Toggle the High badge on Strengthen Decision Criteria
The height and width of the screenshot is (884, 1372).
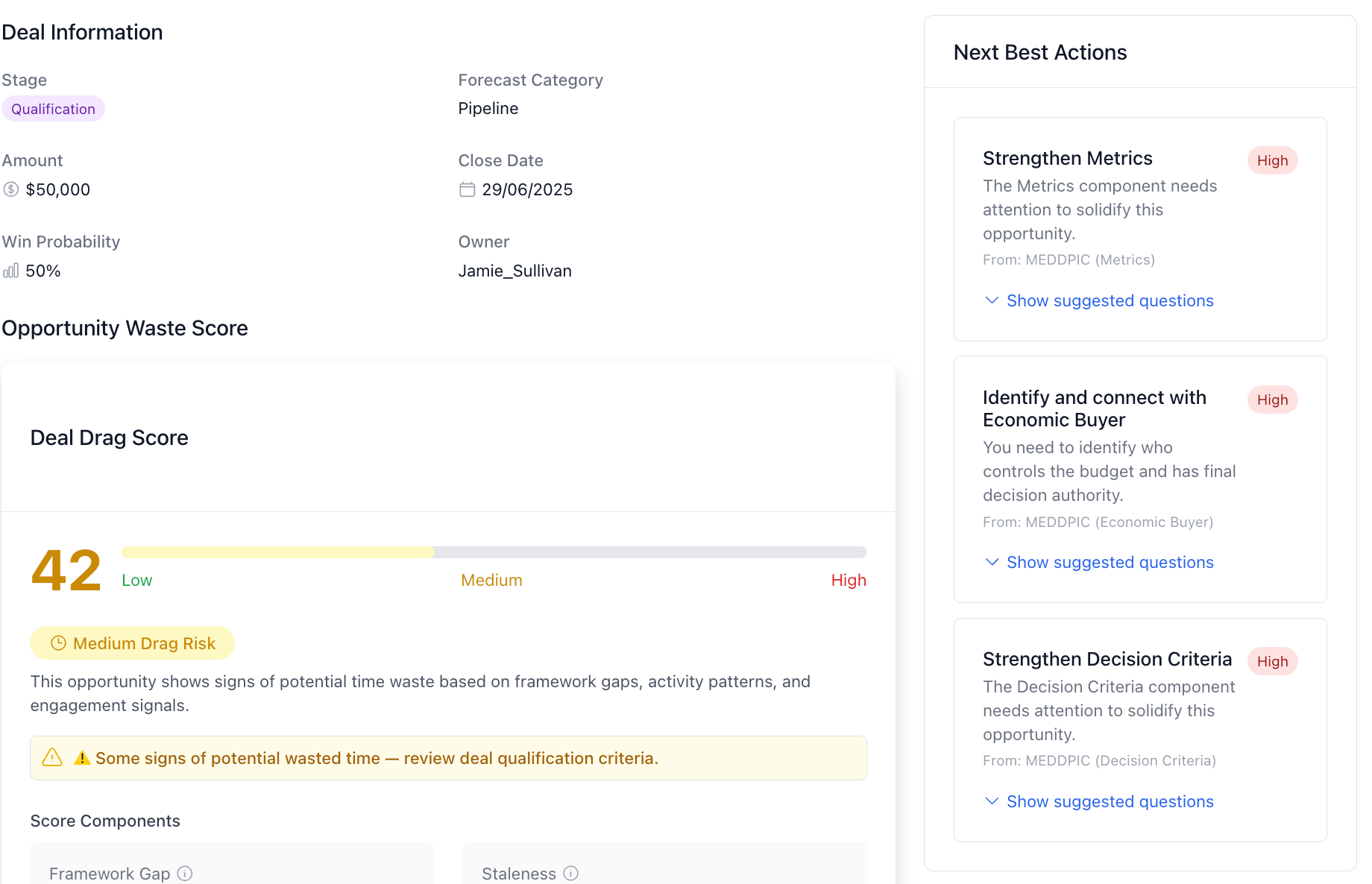coord(1273,660)
